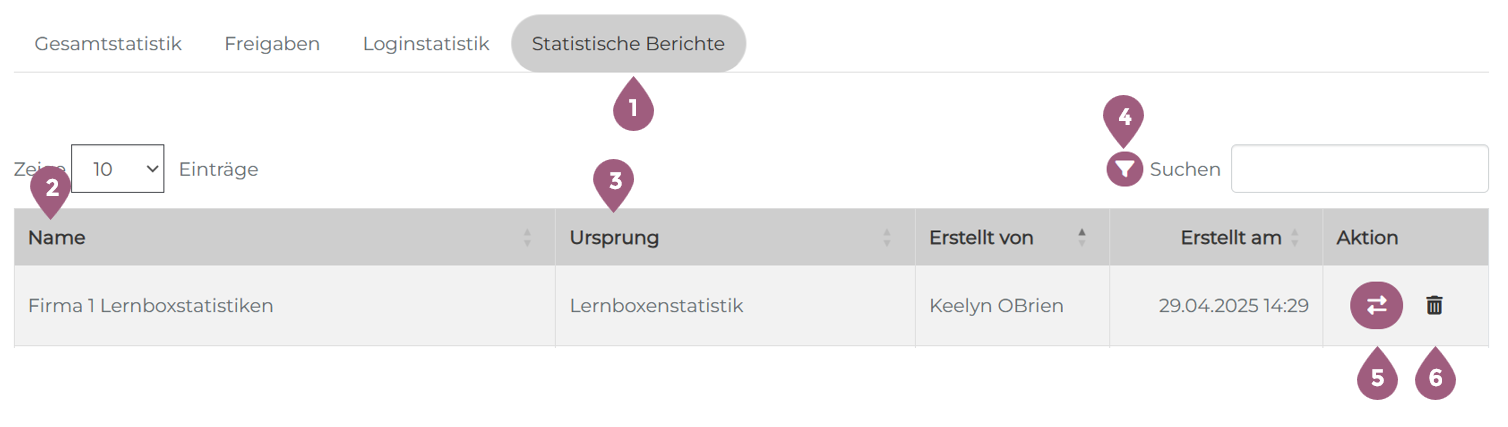Click the funnel filter icon beside Suchen
The height and width of the screenshot is (427, 1508).
[x=1125, y=170]
